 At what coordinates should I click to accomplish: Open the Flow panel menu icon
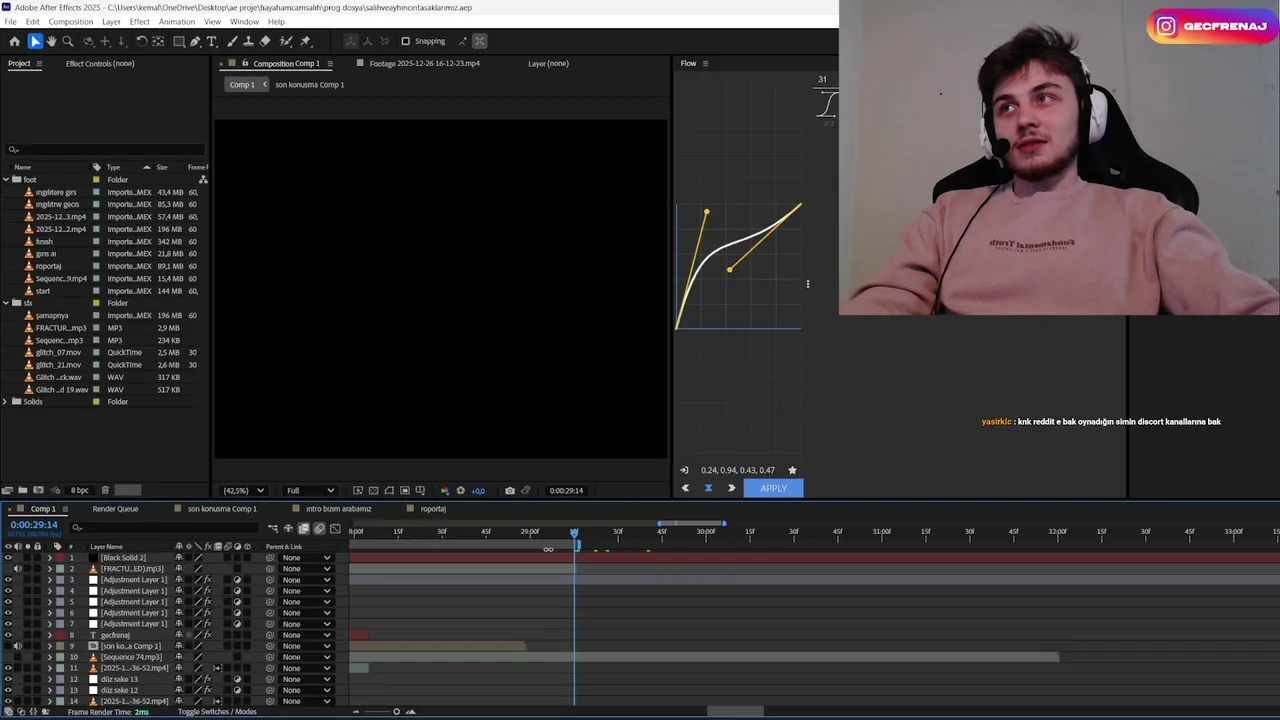(705, 63)
